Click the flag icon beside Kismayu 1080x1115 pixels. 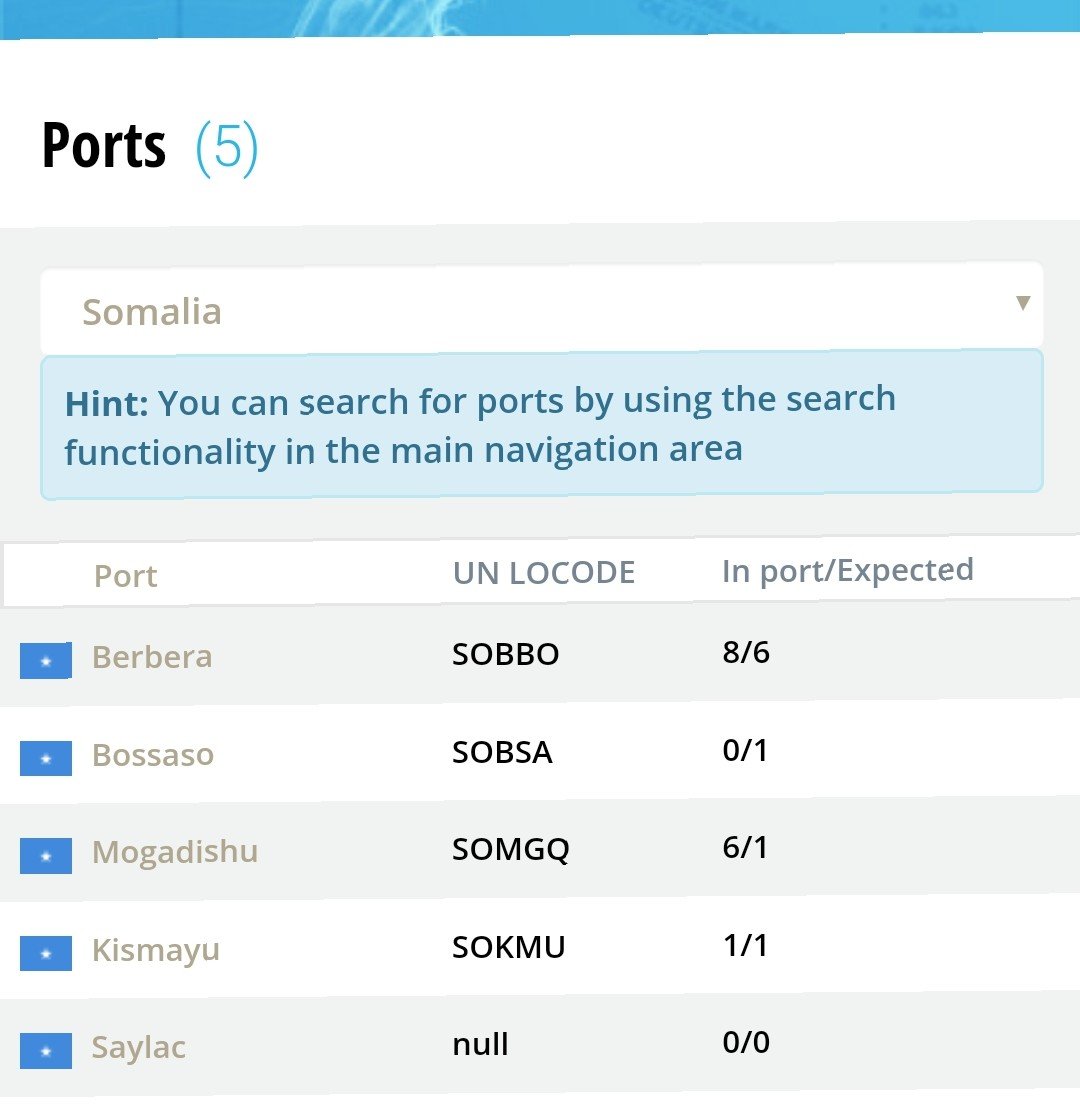coord(46,954)
